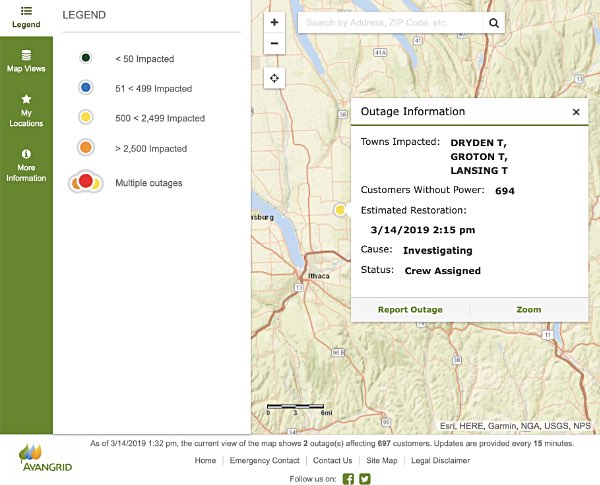Zoom out with the minus button
The image size is (600, 485).
(275, 43)
